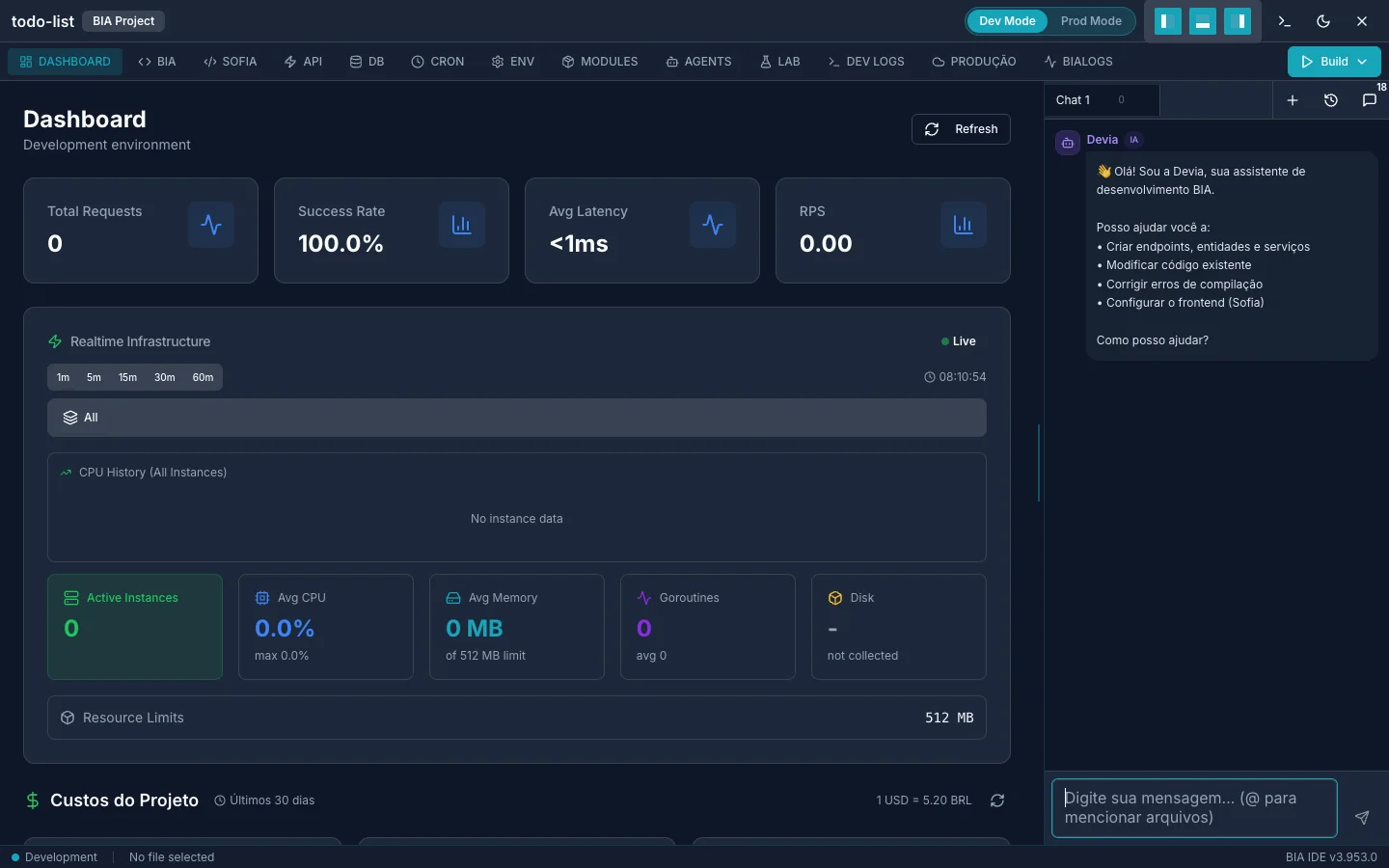The height and width of the screenshot is (868, 1389).
Task: Click the No file selected status text
Action: pyautogui.click(x=172, y=857)
